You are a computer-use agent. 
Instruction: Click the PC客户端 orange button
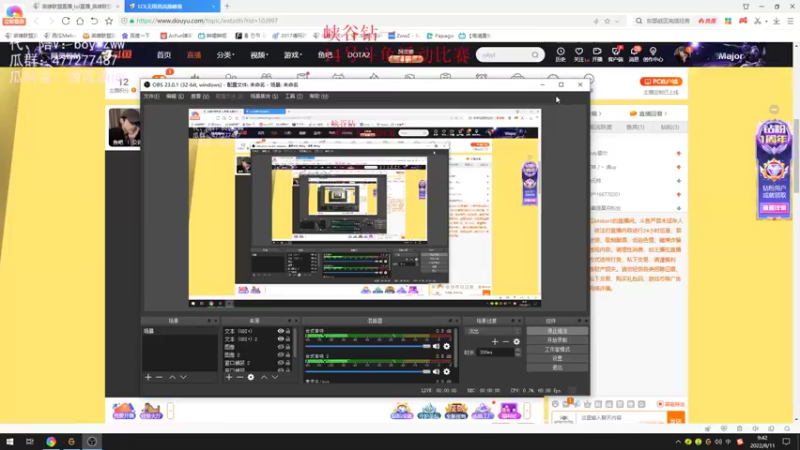(x=661, y=82)
